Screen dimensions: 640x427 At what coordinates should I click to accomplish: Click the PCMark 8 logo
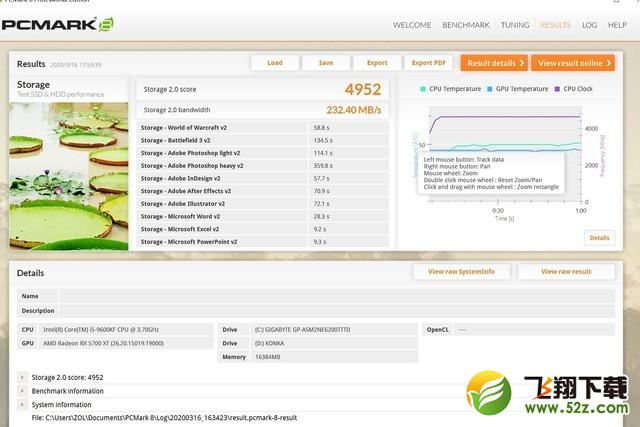58,24
